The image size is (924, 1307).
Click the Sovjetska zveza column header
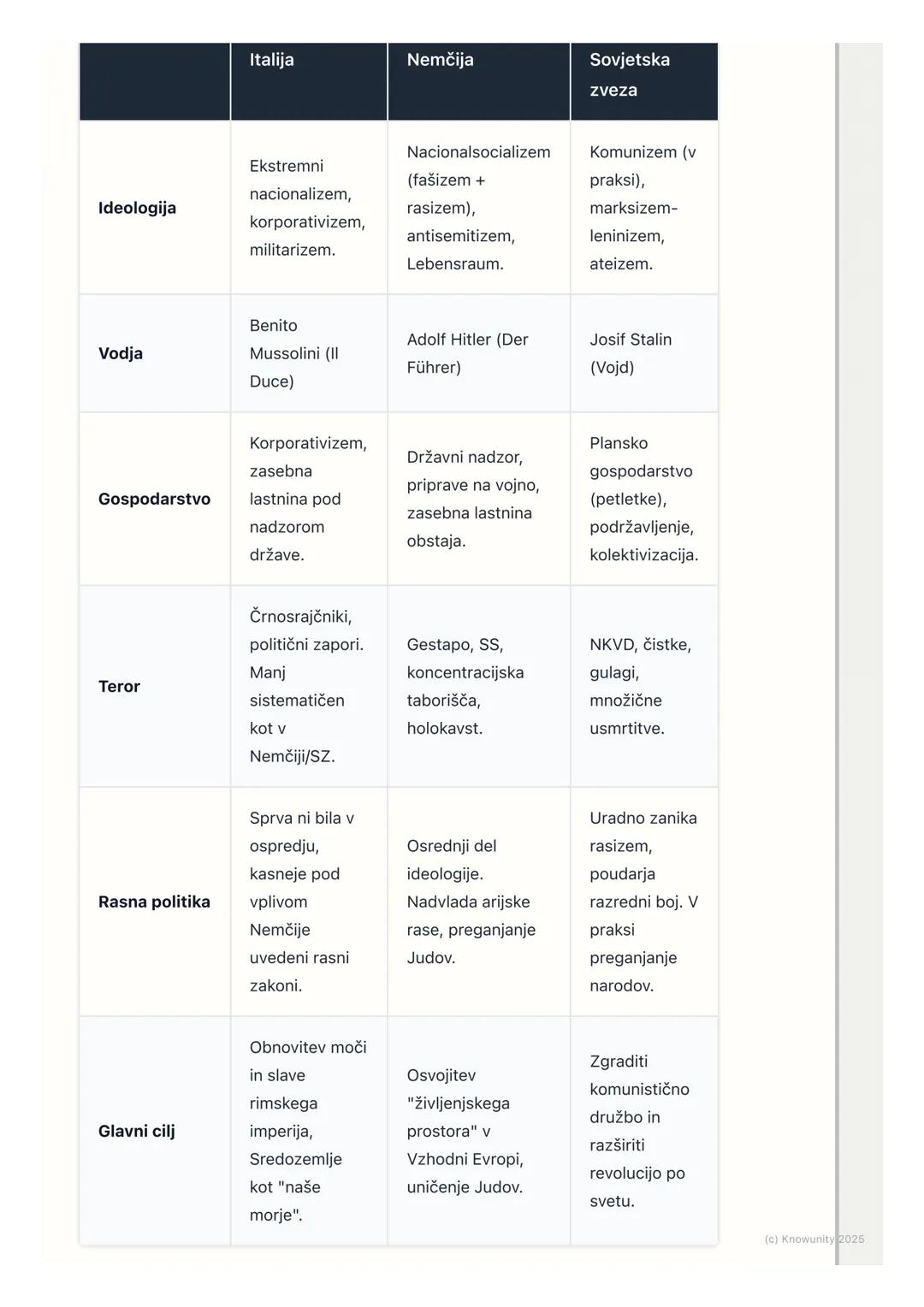tap(630, 74)
